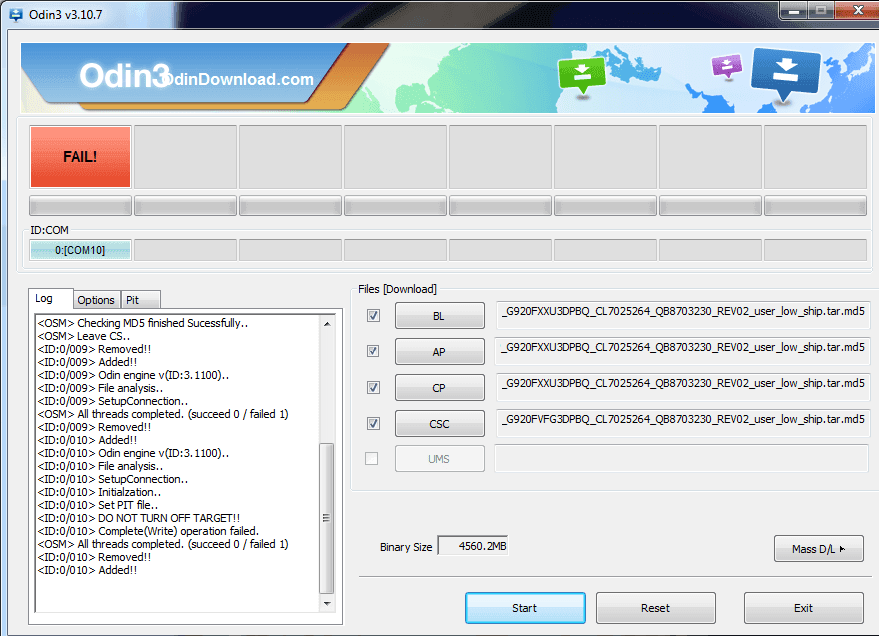
Task: Click log line "<ID:0/010> Initialzation.."
Action: (99, 492)
